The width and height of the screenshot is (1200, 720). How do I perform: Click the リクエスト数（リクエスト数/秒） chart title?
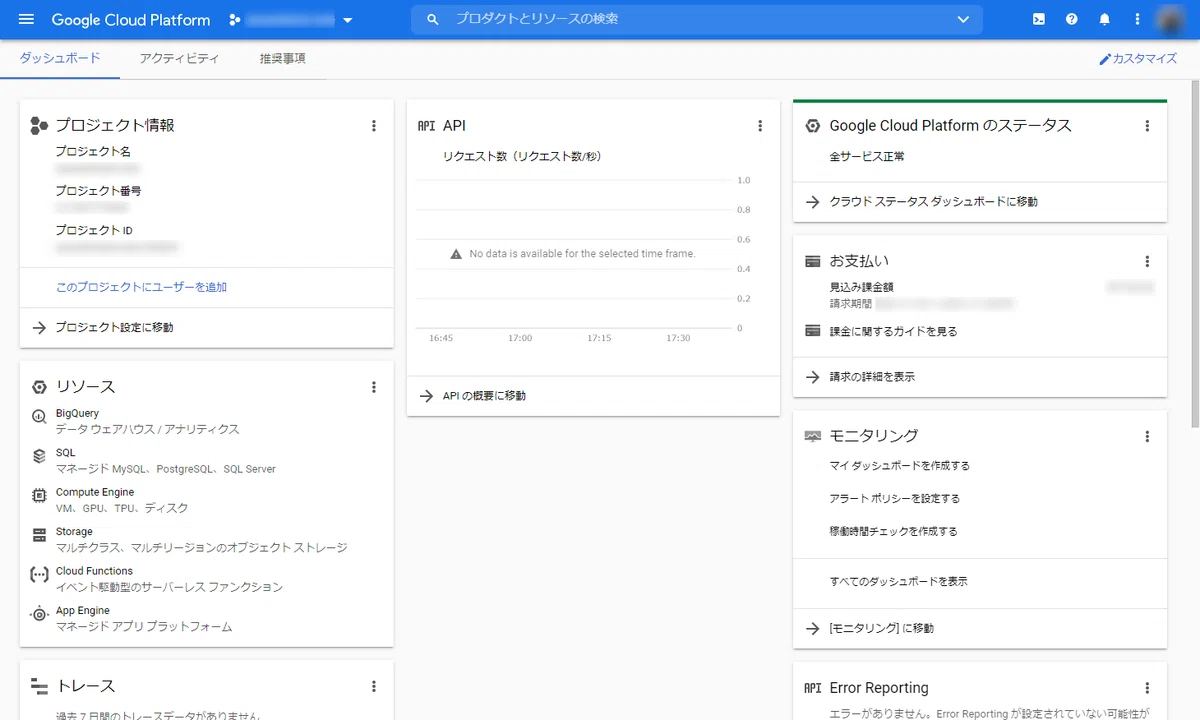click(x=522, y=157)
